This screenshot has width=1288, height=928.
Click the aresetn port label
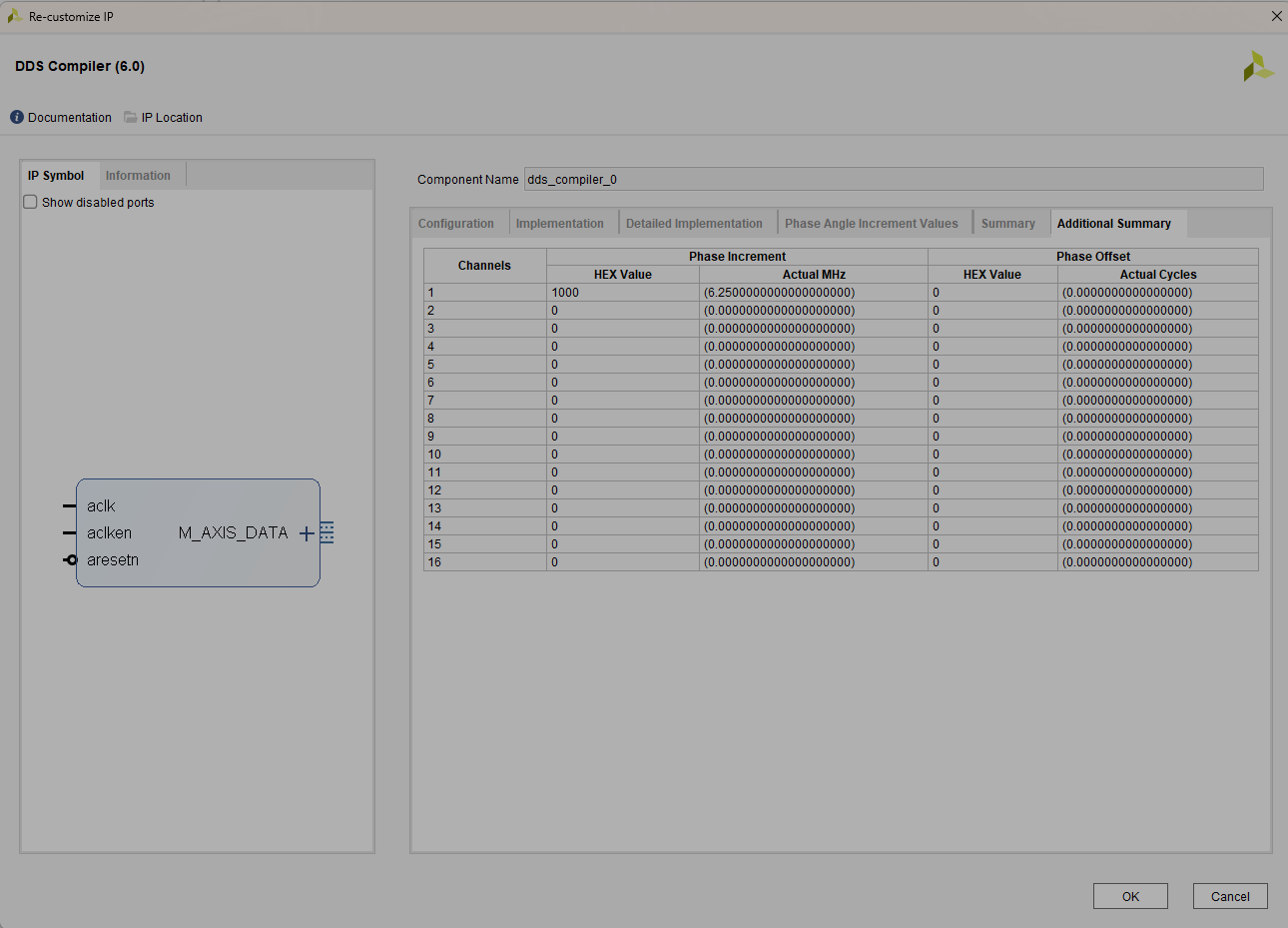(113, 560)
